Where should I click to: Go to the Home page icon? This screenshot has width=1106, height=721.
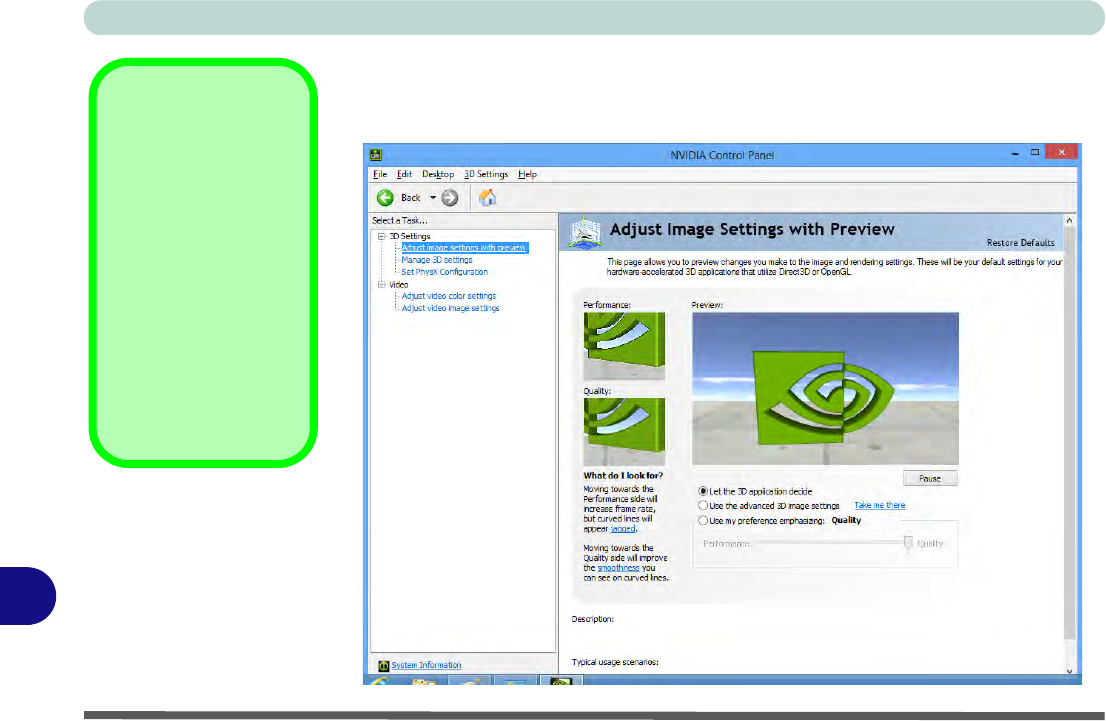[487, 198]
